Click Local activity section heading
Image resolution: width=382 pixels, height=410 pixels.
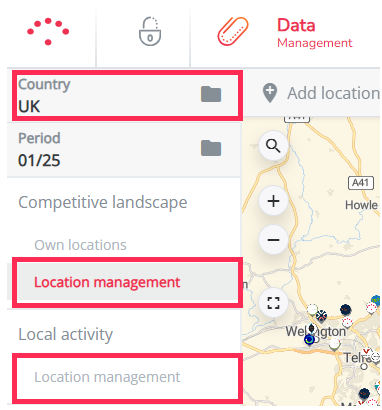[x=66, y=334]
